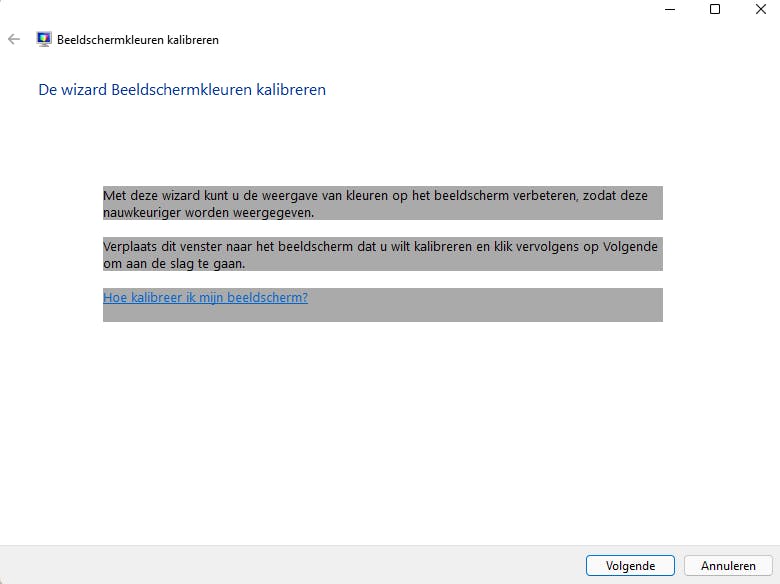Click the Volgende button
Image resolution: width=780 pixels, height=584 pixels.
point(630,566)
